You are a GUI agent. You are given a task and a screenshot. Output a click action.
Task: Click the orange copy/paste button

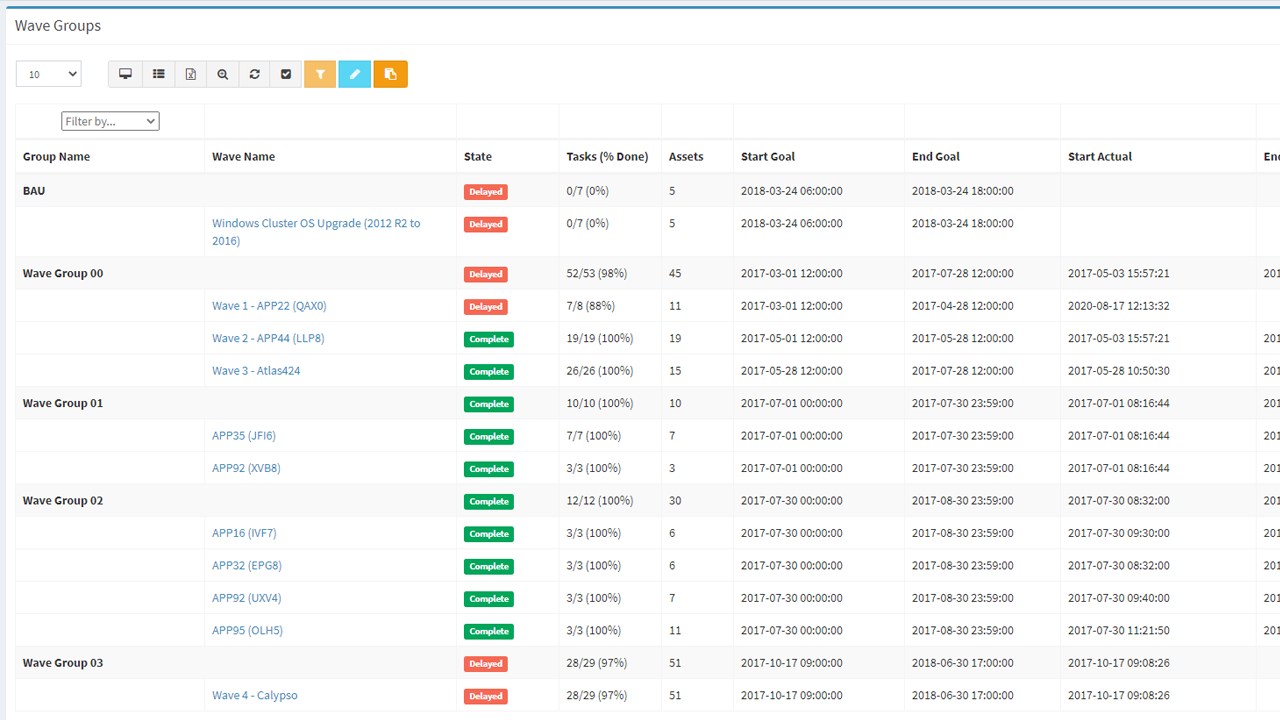(x=390, y=74)
